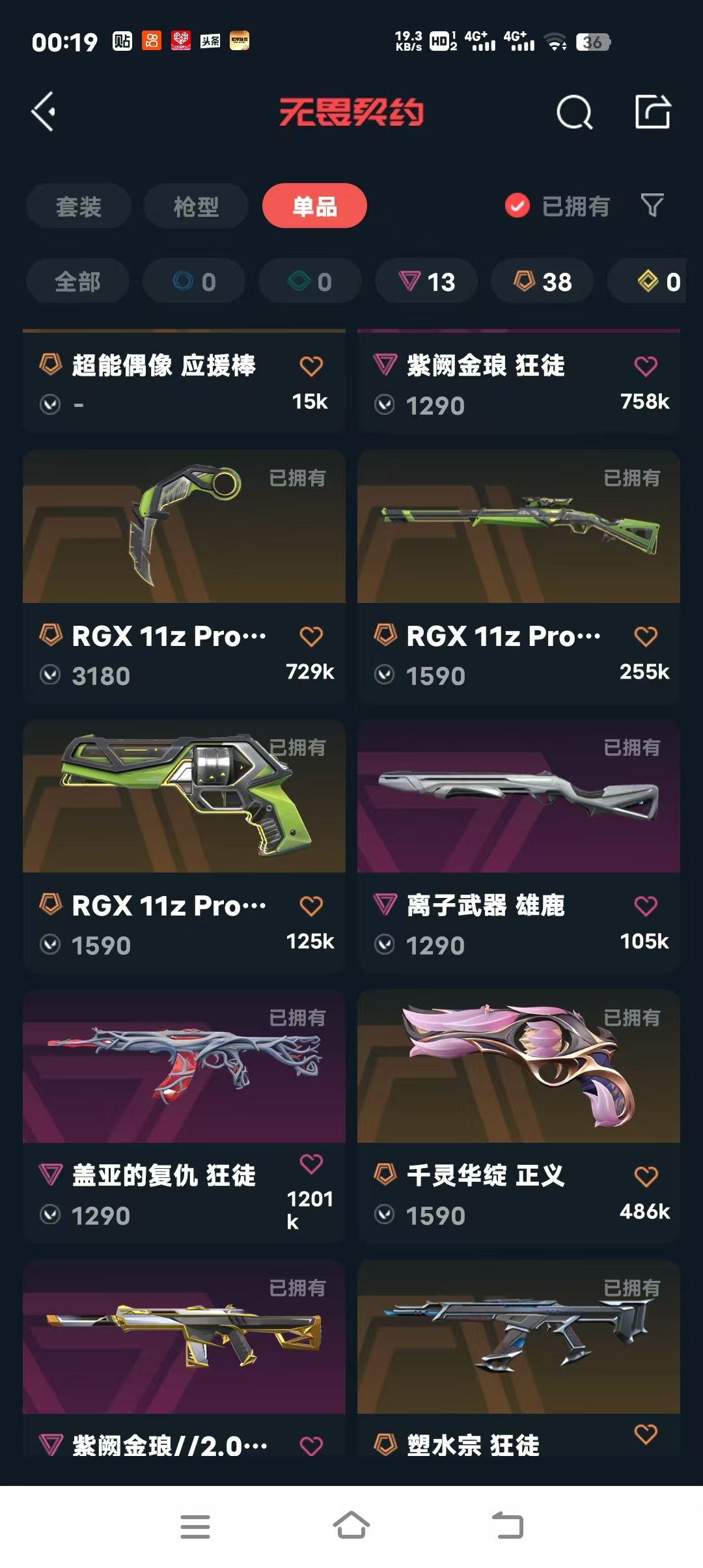Filter by green tier showing 0
Image resolution: width=703 pixels, height=1568 pixels.
point(310,281)
